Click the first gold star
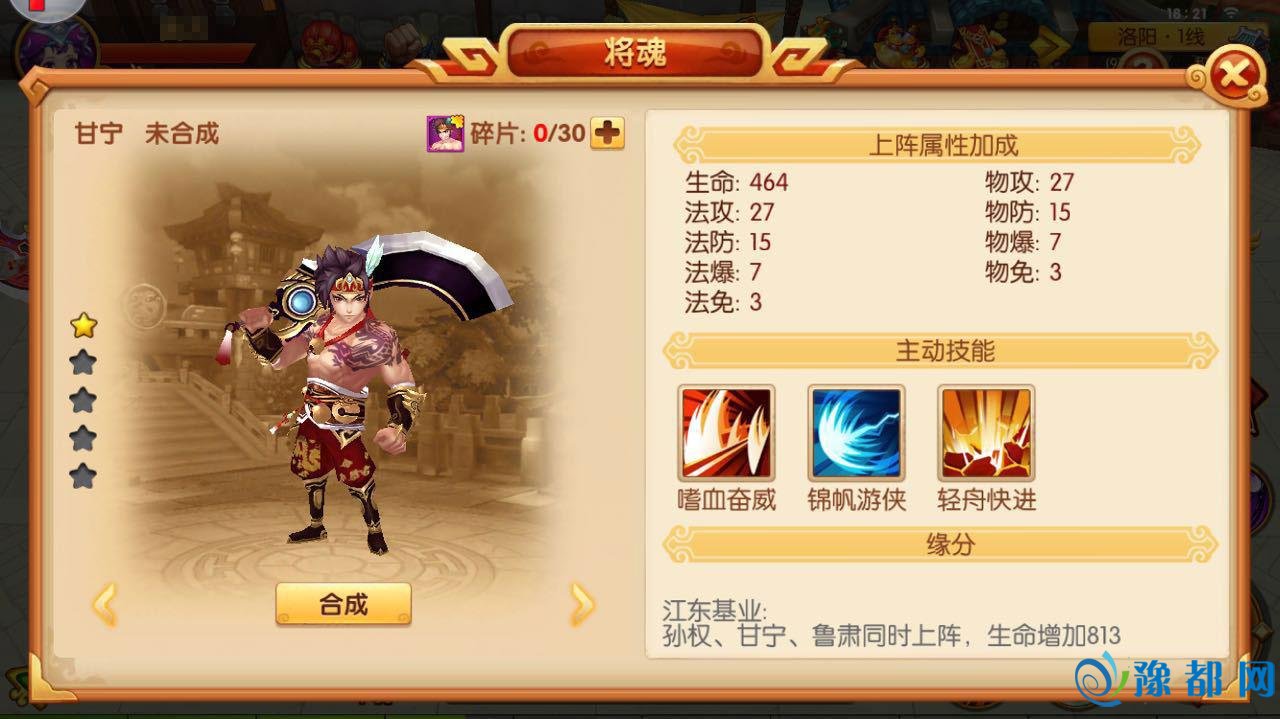Screen dimensions: 1280x719 (83, 325)
